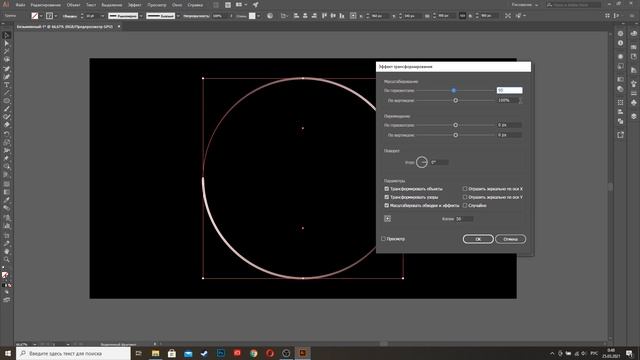Select the Paintbrush tool
640x360 pixels.
tap(7, 109)
